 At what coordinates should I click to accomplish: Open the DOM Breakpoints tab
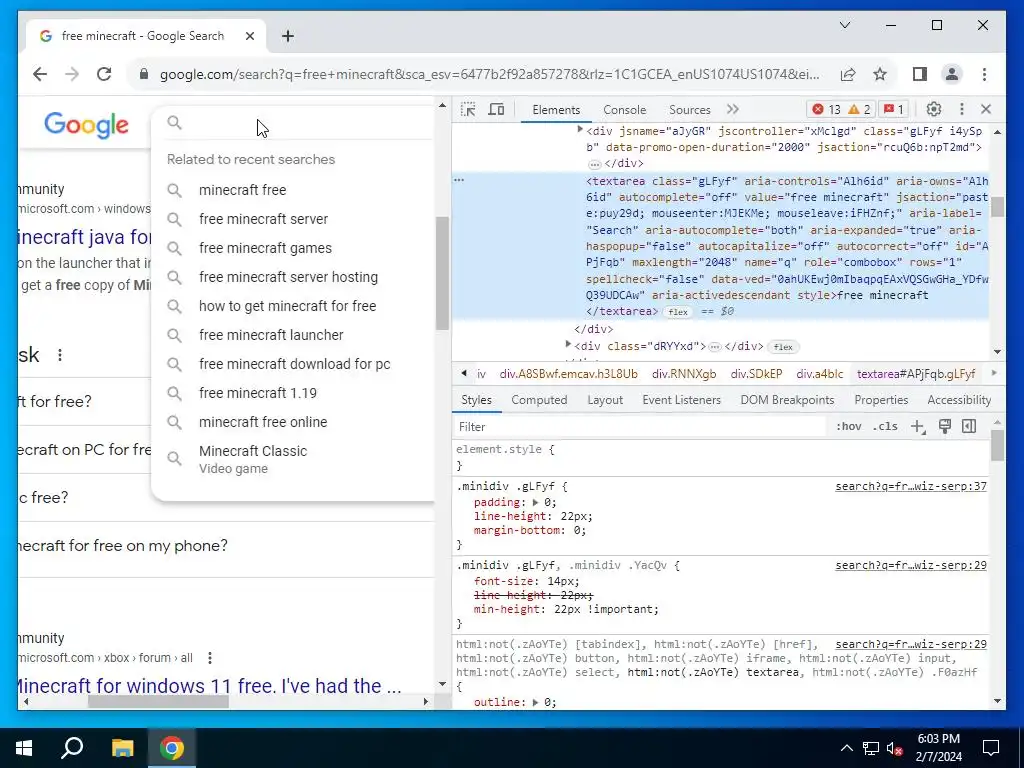tap(787, 400)
